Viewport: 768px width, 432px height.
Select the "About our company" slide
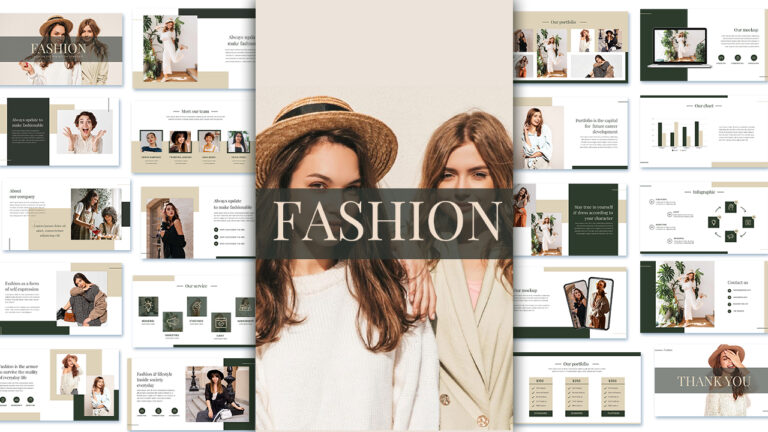pos(66,215)
